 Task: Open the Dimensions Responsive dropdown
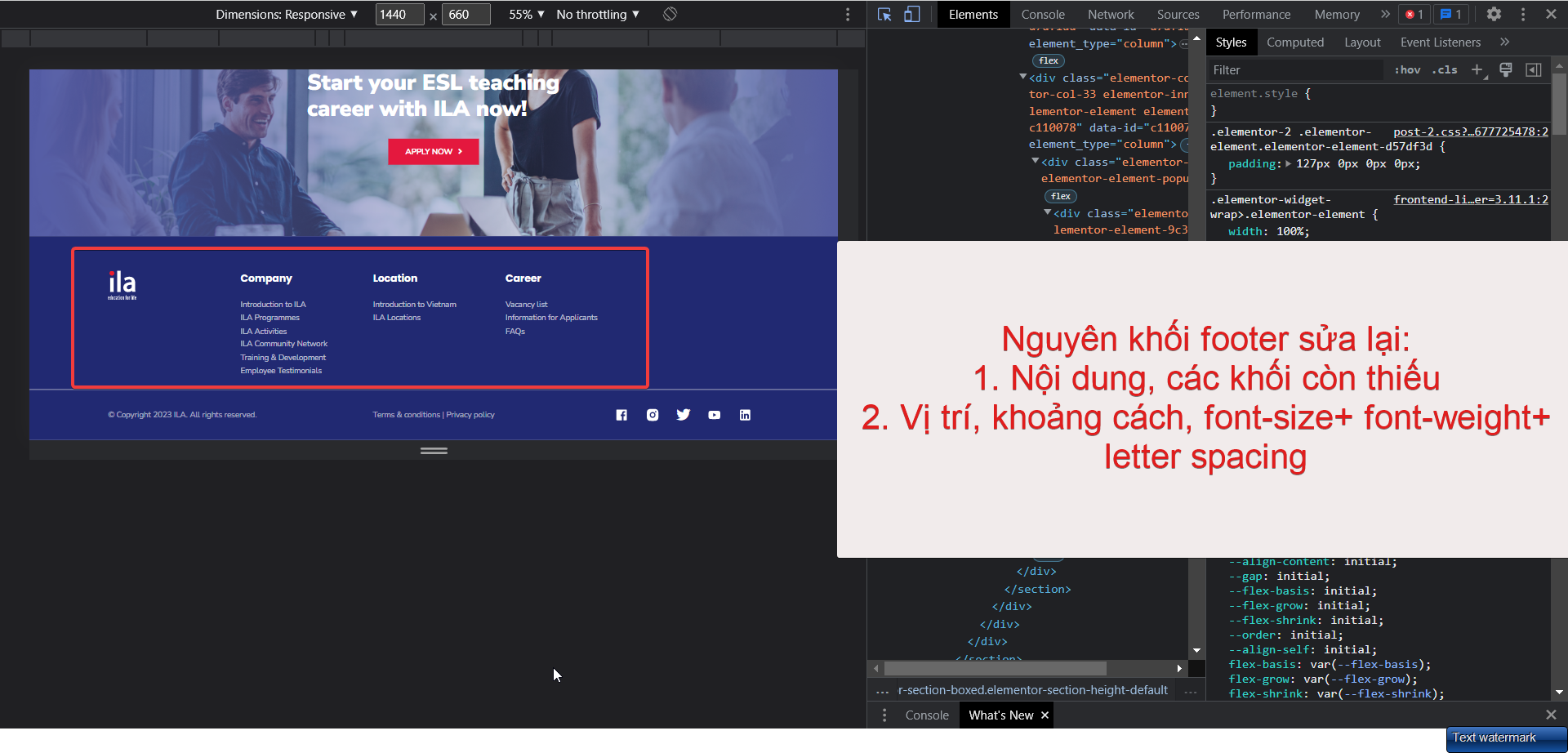point(287,14)
